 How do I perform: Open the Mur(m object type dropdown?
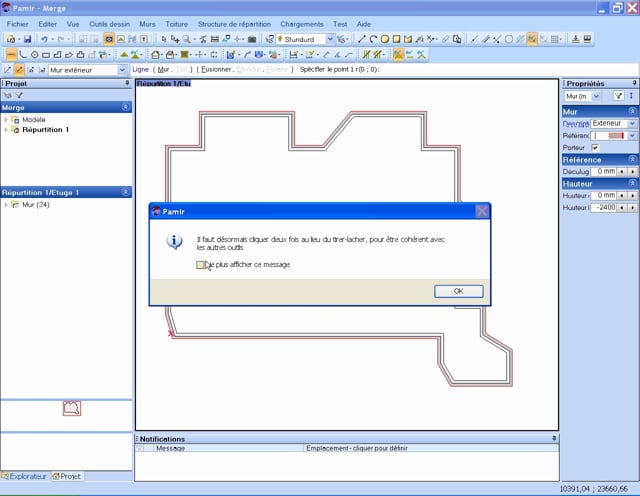pyautogui.click(x=596, y=96)
